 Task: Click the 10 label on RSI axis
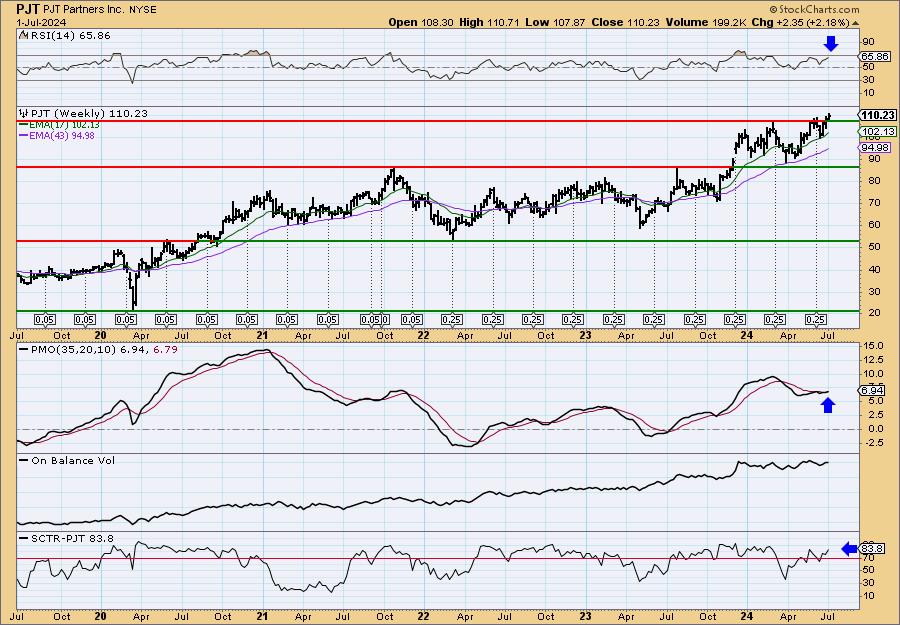click(869, 93)
